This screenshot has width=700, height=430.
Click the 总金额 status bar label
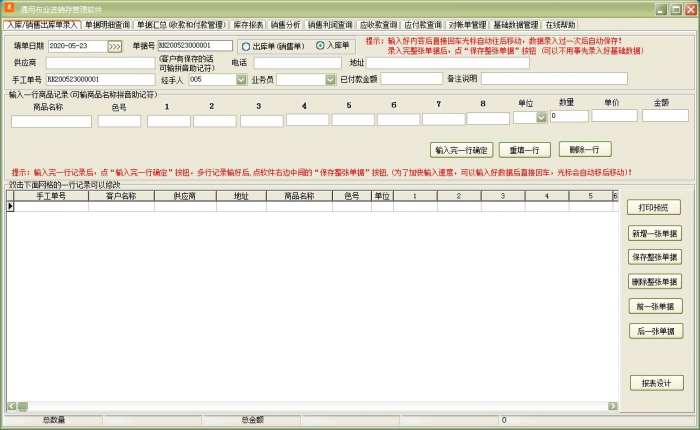point(253,420)
